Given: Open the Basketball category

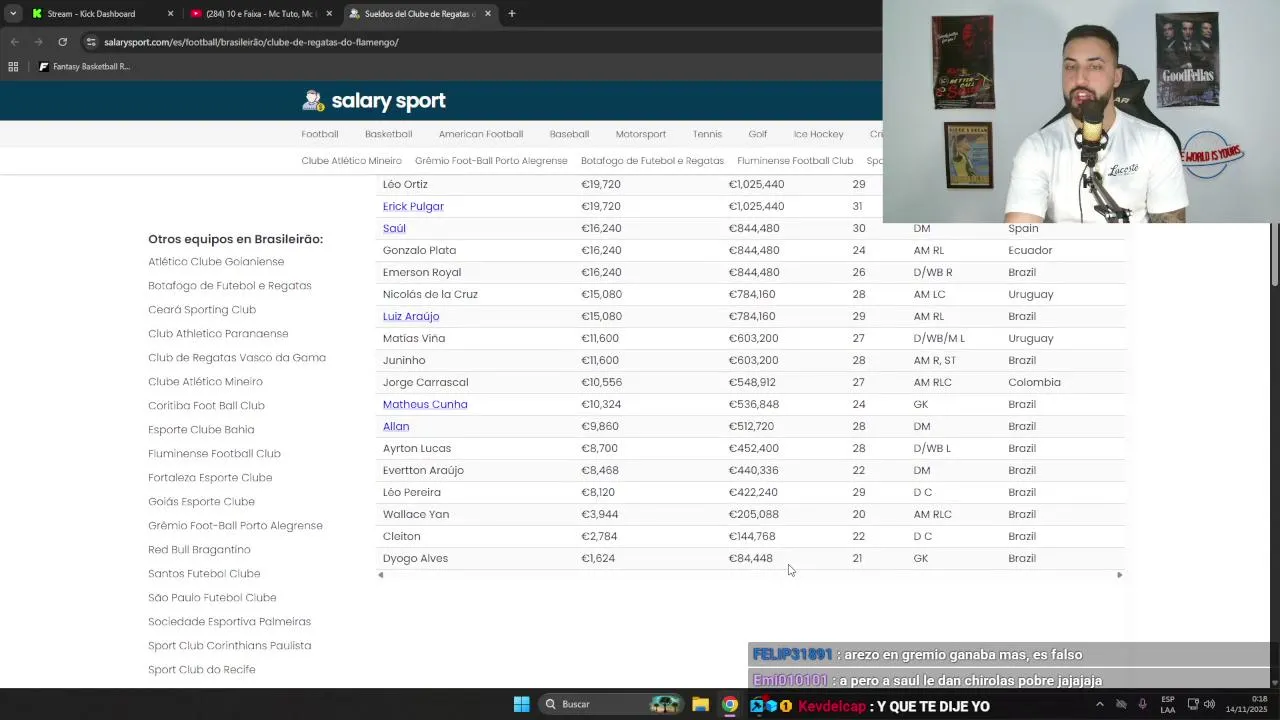Looking at the screenshot, I should pyautogui.click(x=389, y=134).
